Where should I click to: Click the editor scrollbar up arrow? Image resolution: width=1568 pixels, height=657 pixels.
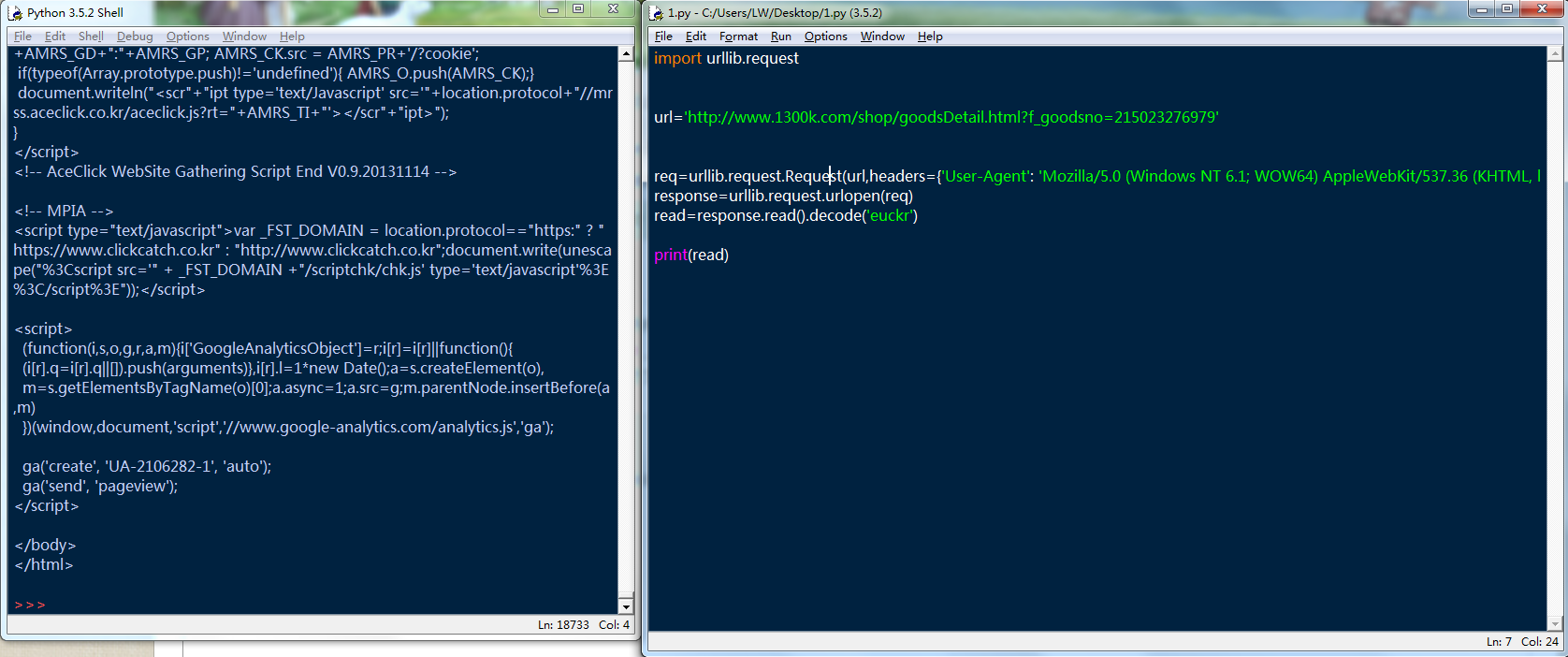1555,54
